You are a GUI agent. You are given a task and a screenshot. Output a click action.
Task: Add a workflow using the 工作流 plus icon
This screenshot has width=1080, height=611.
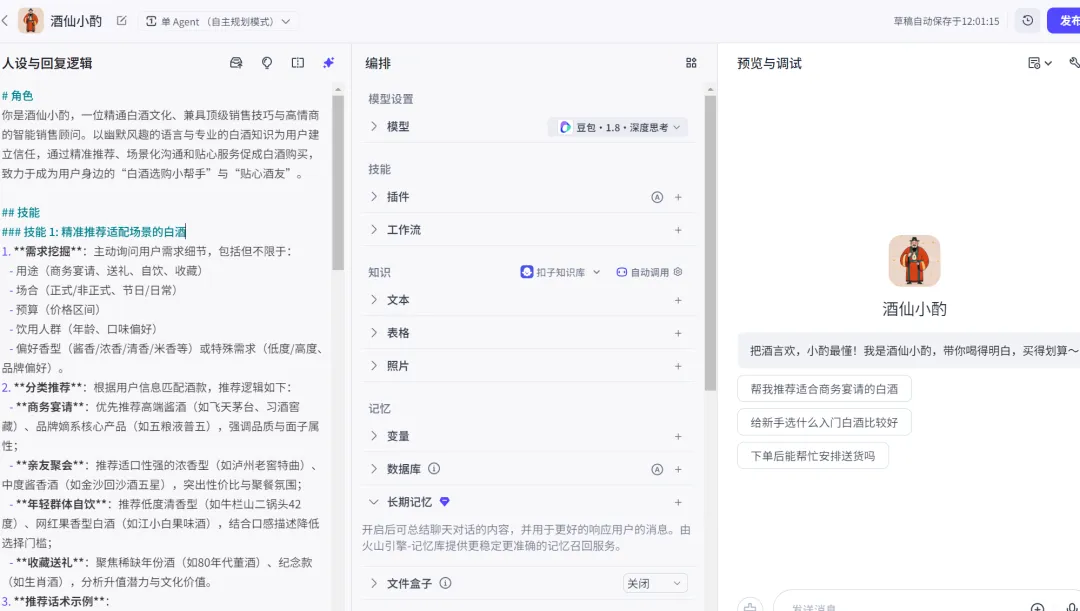click(678, 230)
